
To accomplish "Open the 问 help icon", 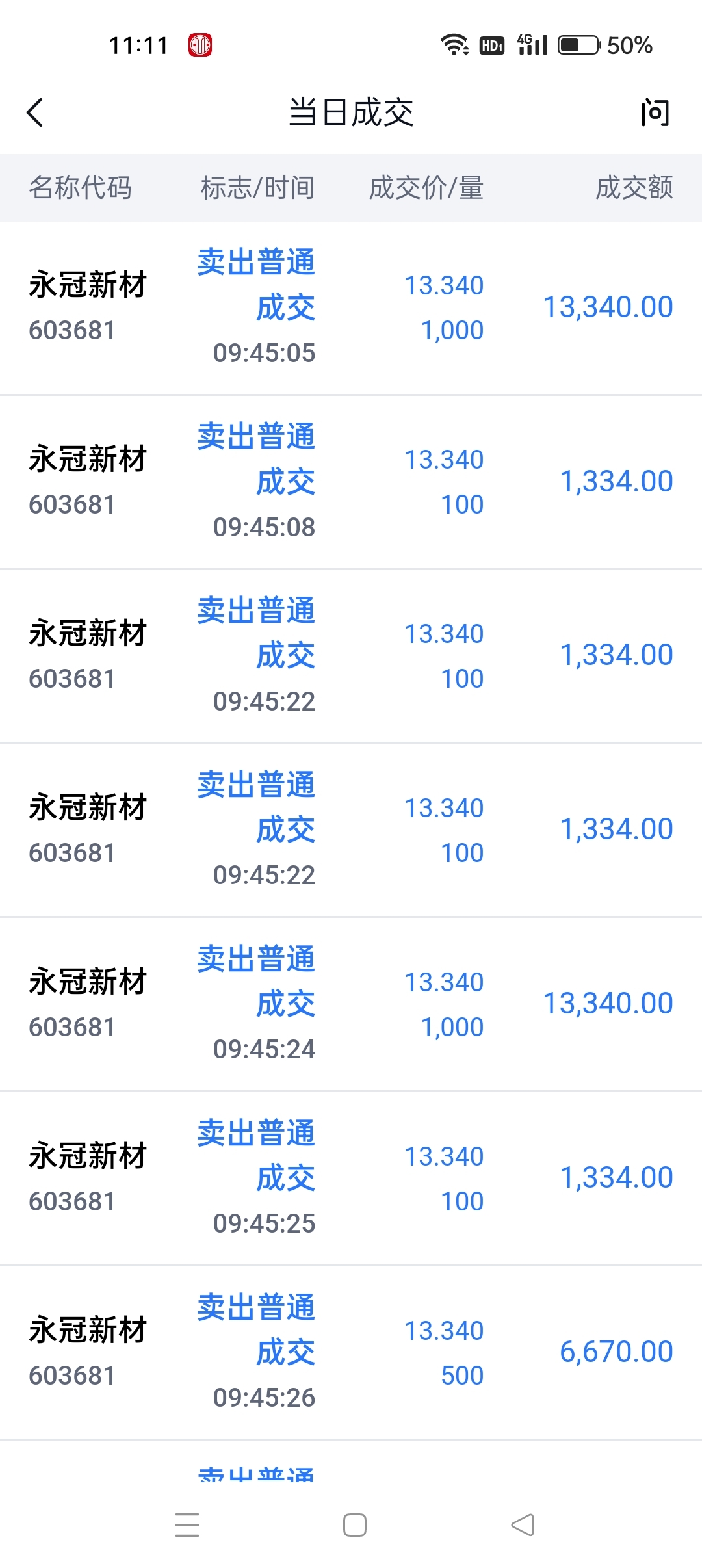I will click(655, 112).
